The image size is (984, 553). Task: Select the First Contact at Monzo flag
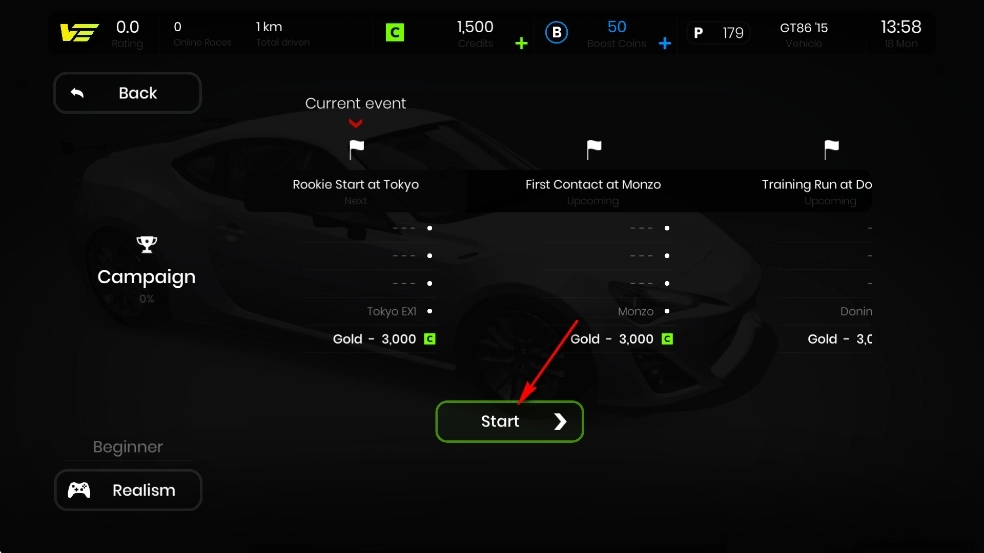pos(594,149)
